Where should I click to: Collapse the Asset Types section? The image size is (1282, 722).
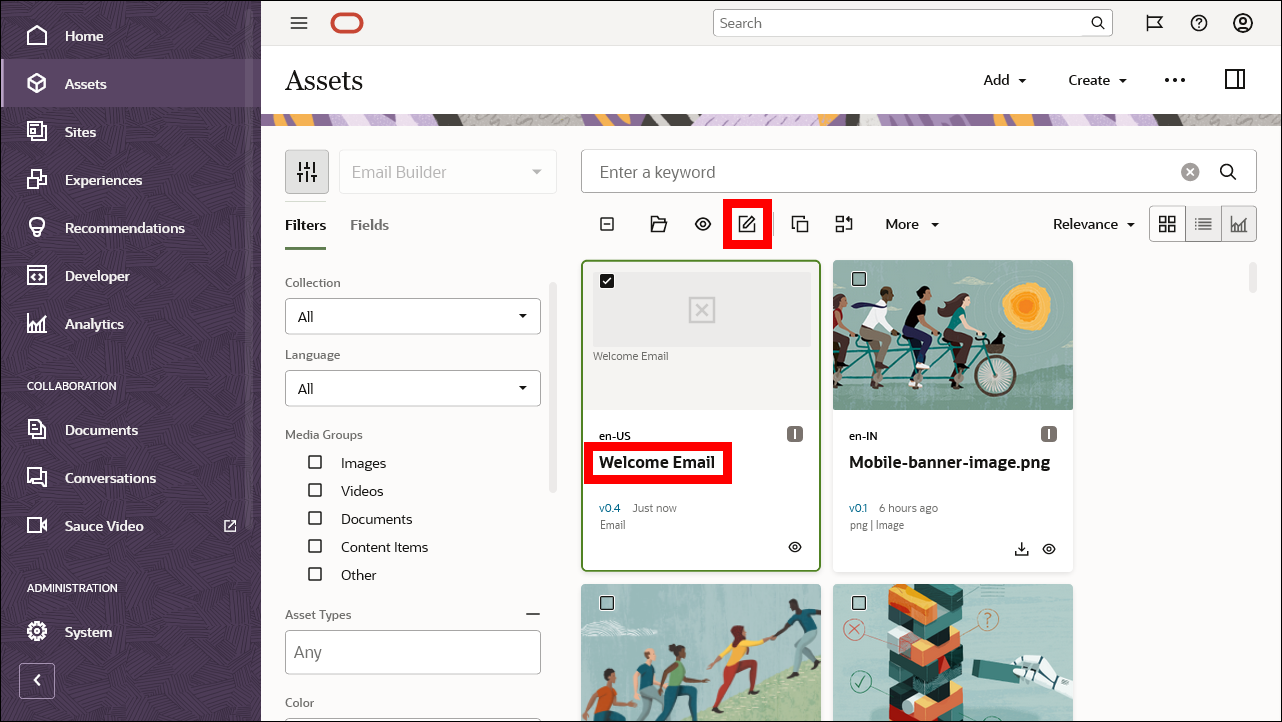(533, 615)
